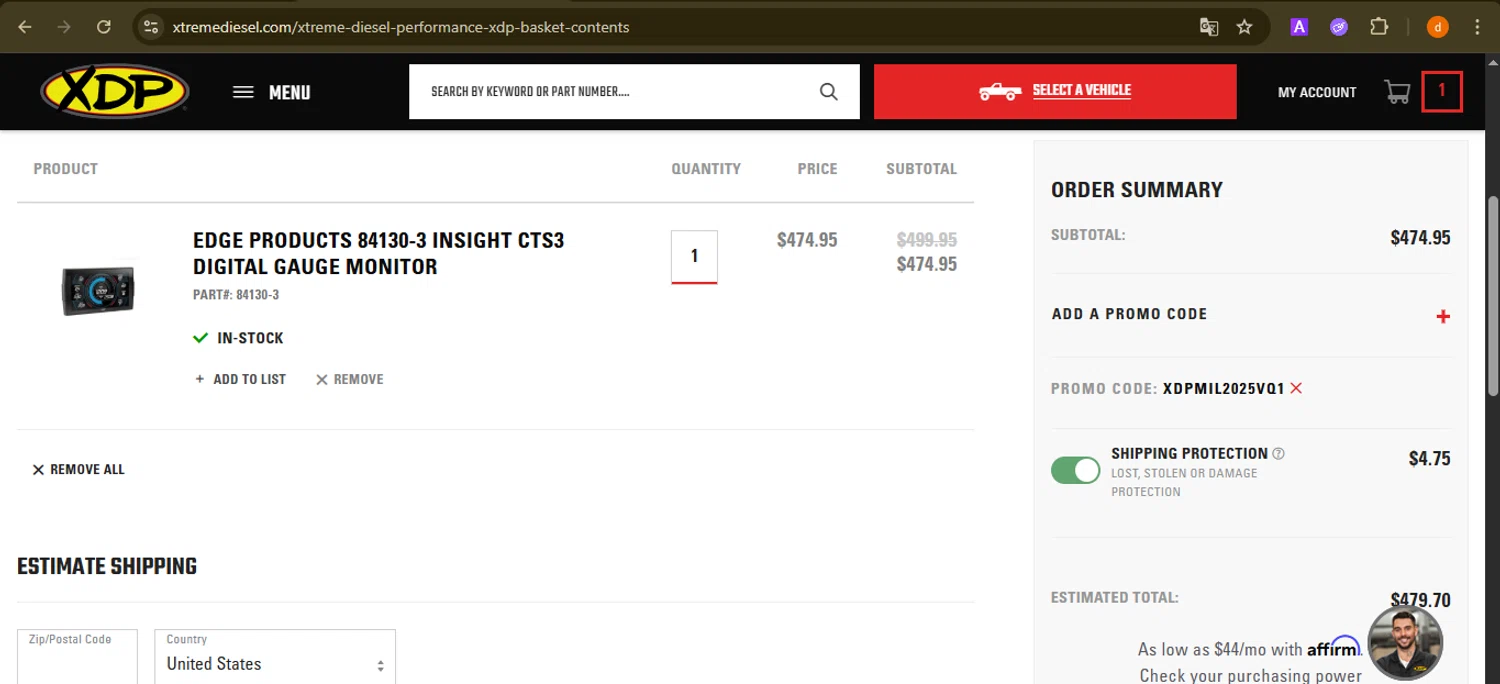Click the XDP logo
The image size is (1500, 684).
(x=115, y=92)
